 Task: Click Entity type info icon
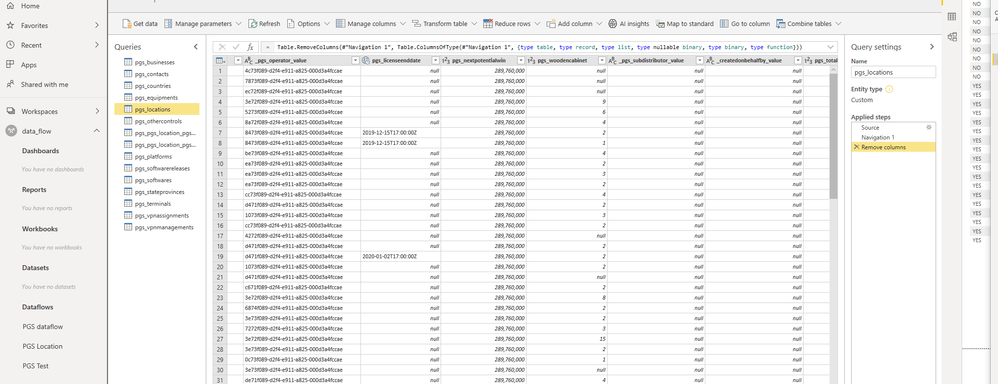[x=889, y=89]
